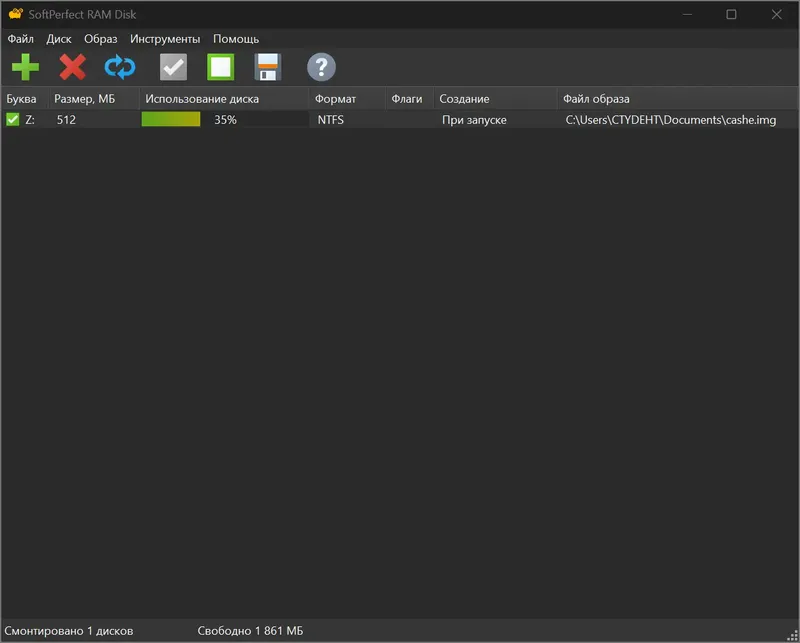Expand the Инструменты menu
The height and width of the screenshot is (643, 800).
tap(165, 39)
